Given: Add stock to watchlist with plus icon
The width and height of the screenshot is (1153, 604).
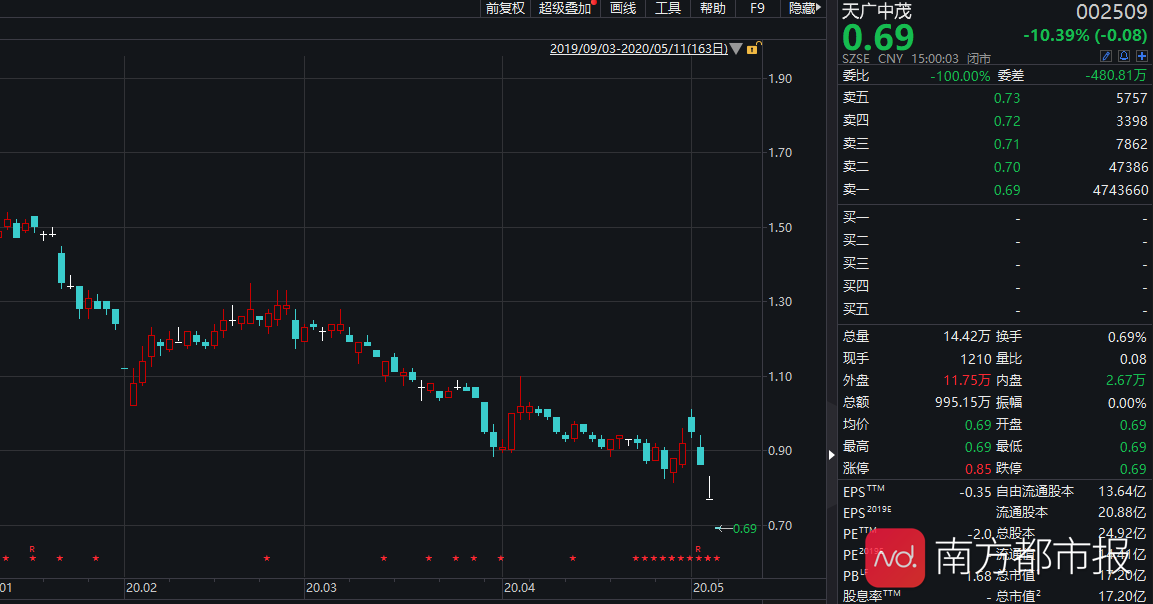Looking at the screenshot, I should (1142, 56).
